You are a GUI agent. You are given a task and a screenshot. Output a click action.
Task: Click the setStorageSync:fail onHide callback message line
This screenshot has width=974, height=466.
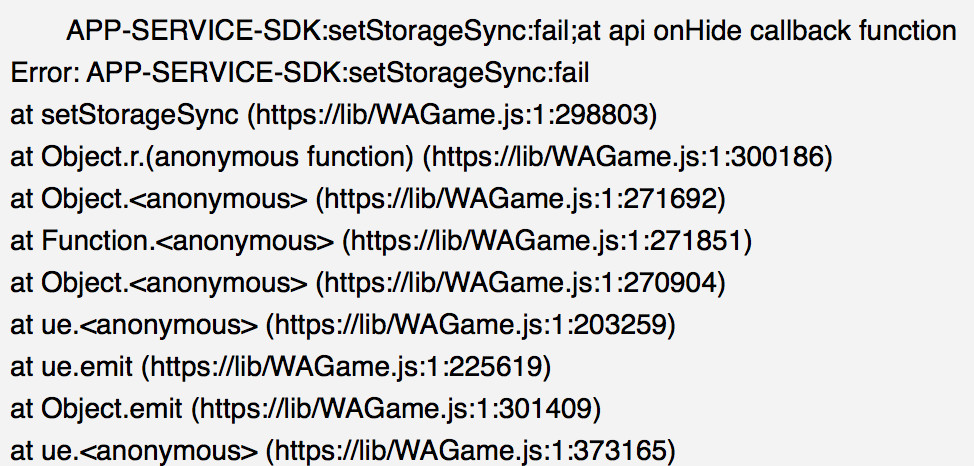coord(511,31)
